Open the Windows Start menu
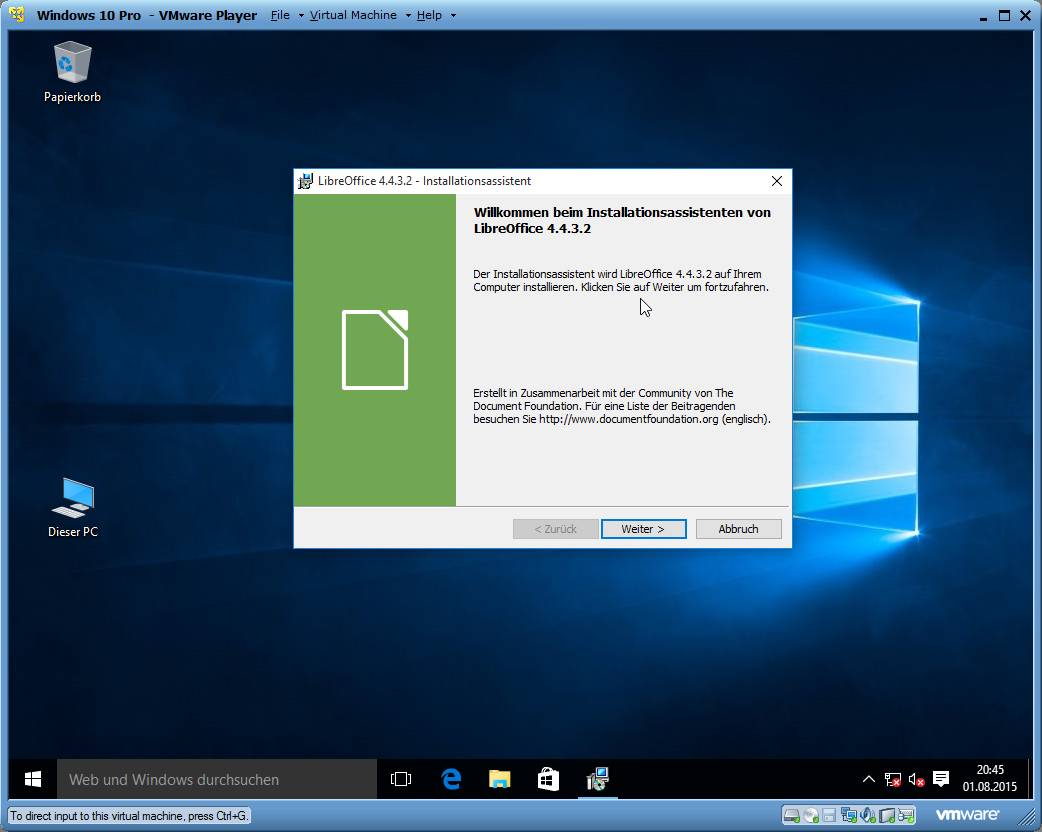This screenshot has height=832, width=1042. (x=33, y=779)
